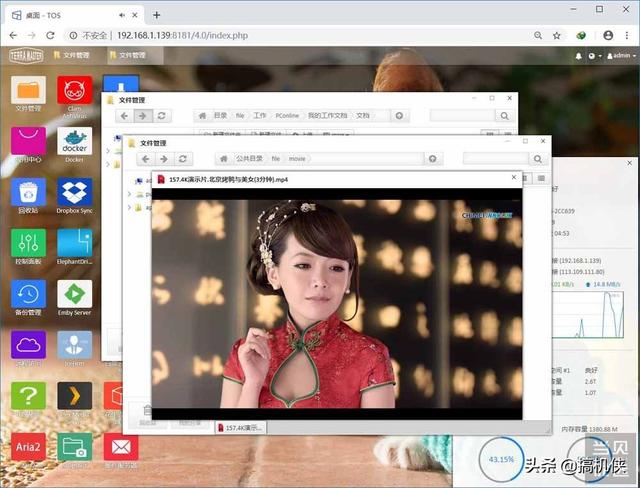Close the mp4 video preview window

[514, 177]
